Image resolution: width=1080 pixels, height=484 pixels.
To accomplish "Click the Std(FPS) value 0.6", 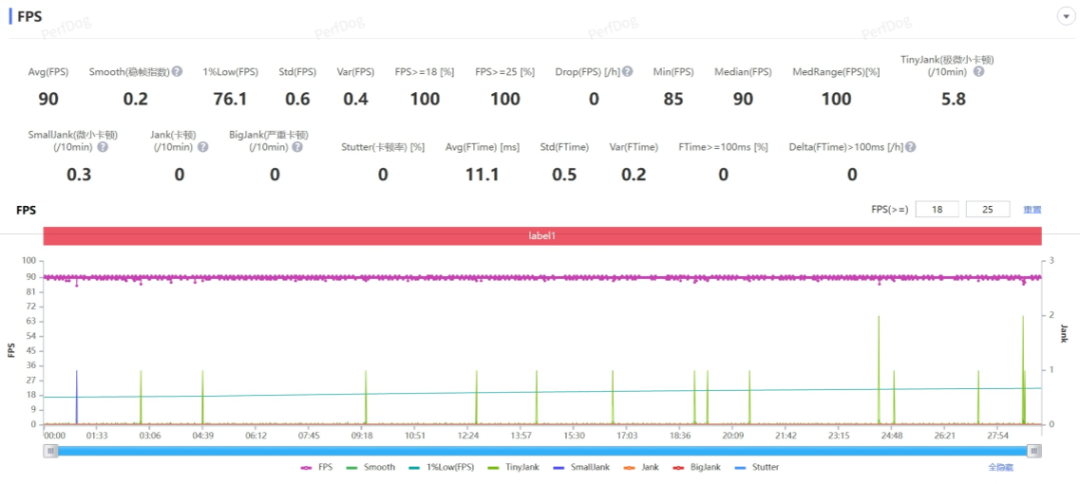I will pyautogui.click(x=298, y=99).
